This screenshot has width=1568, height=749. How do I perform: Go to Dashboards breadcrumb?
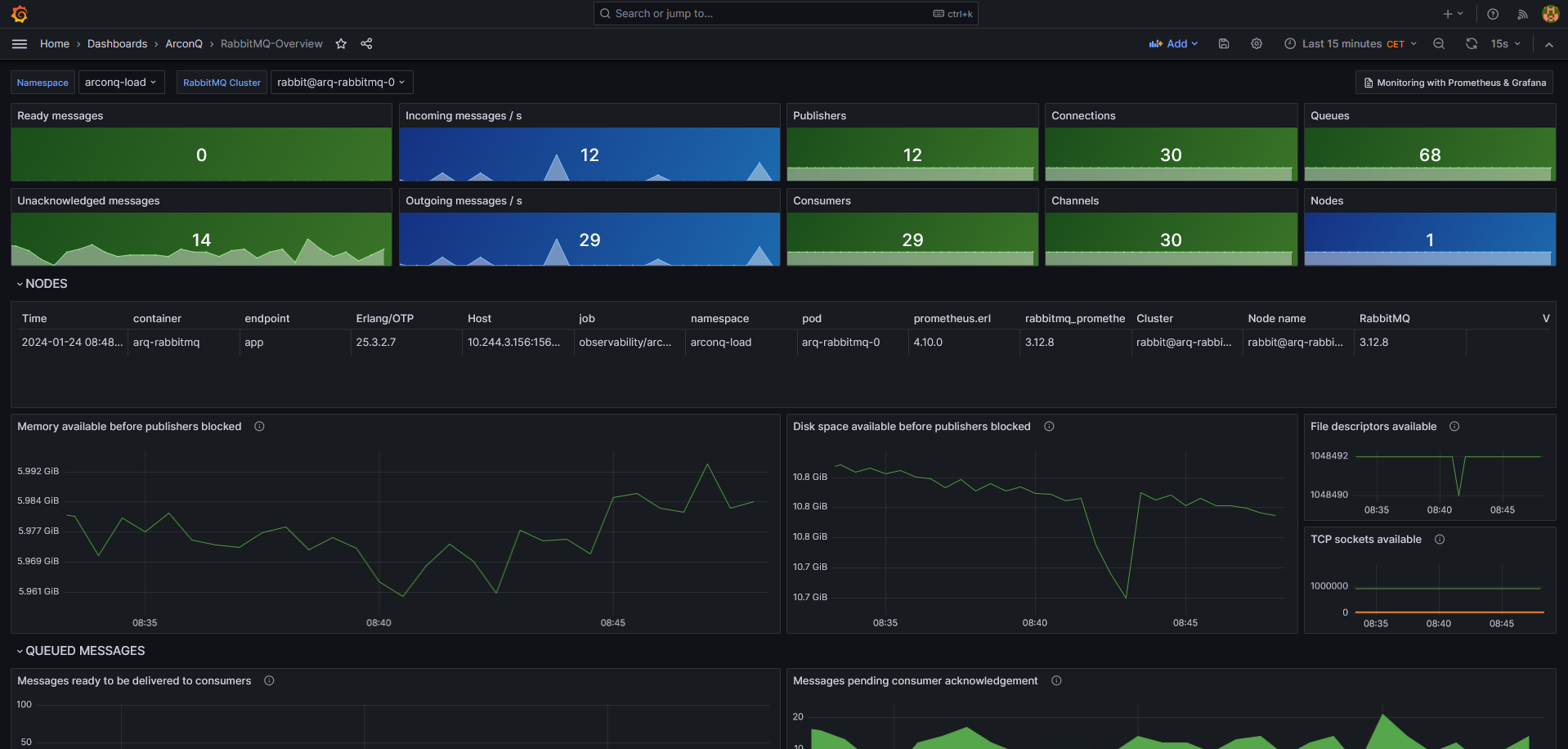(x=118, y=44)
